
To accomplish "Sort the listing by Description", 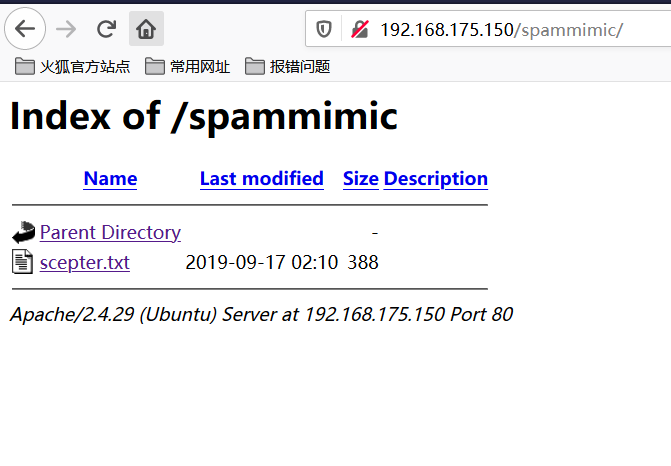I will point(435,179).
